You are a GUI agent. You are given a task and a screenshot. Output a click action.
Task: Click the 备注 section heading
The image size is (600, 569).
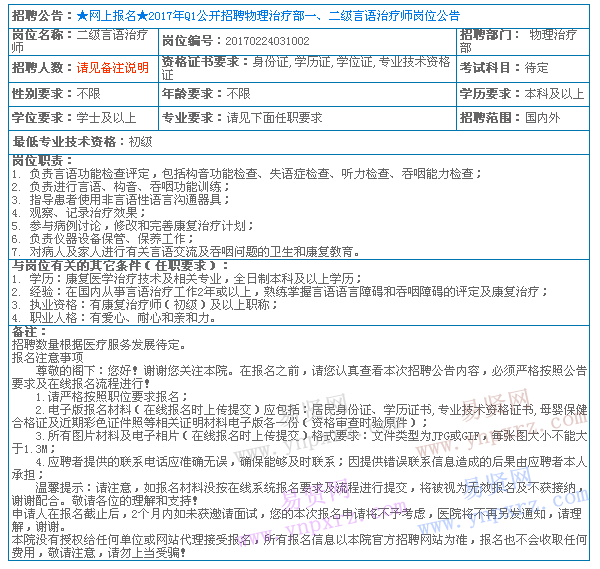pos(29,331)
